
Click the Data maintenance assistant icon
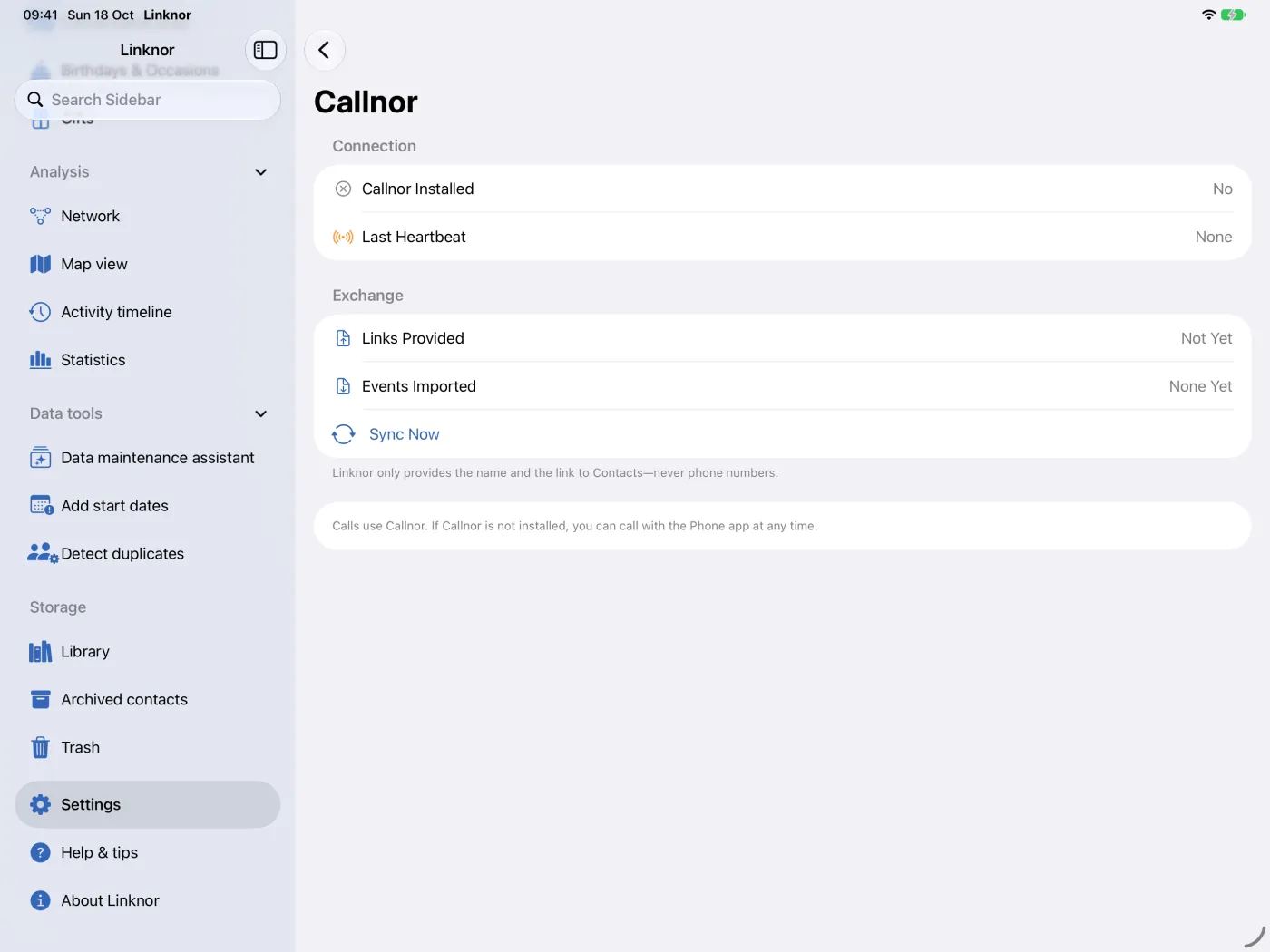(40, 458)
